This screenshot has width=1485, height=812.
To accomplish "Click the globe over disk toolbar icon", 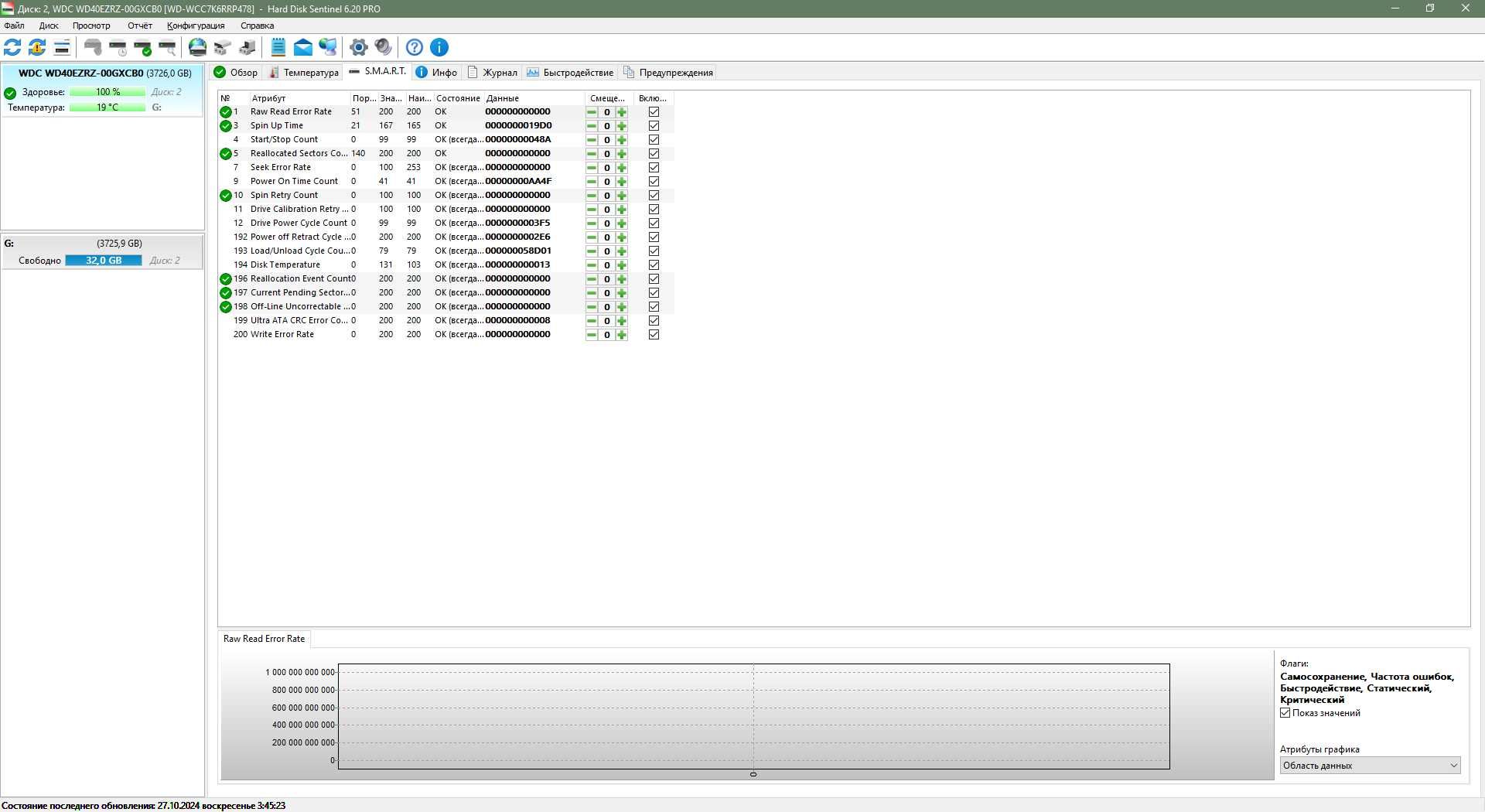I will coord(198,47).
